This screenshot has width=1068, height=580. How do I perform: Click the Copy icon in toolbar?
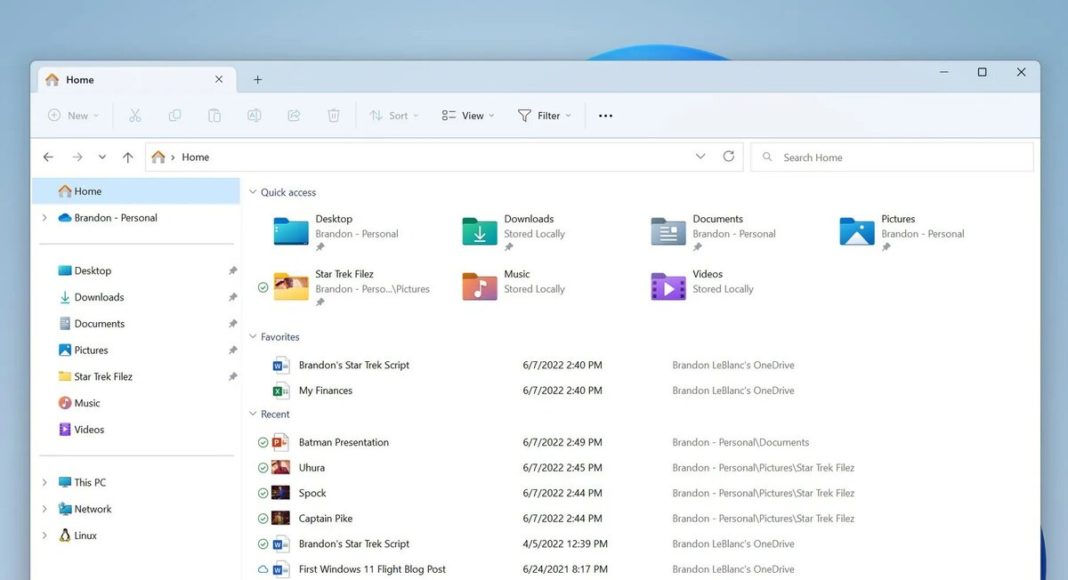coord(175,116)
